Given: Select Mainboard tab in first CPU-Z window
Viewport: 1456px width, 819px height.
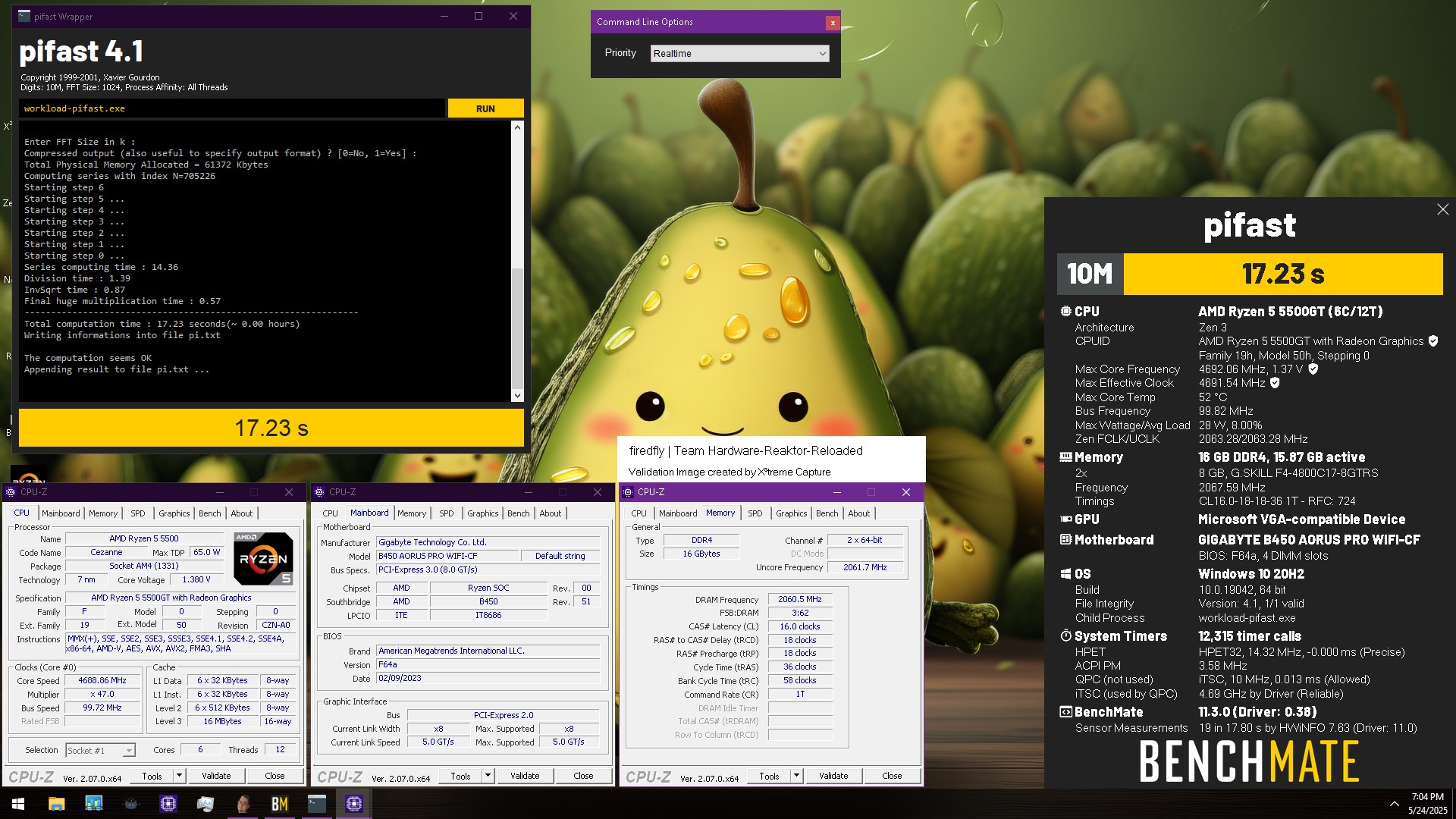Looking at the screenshot, I should click(61, 513).
